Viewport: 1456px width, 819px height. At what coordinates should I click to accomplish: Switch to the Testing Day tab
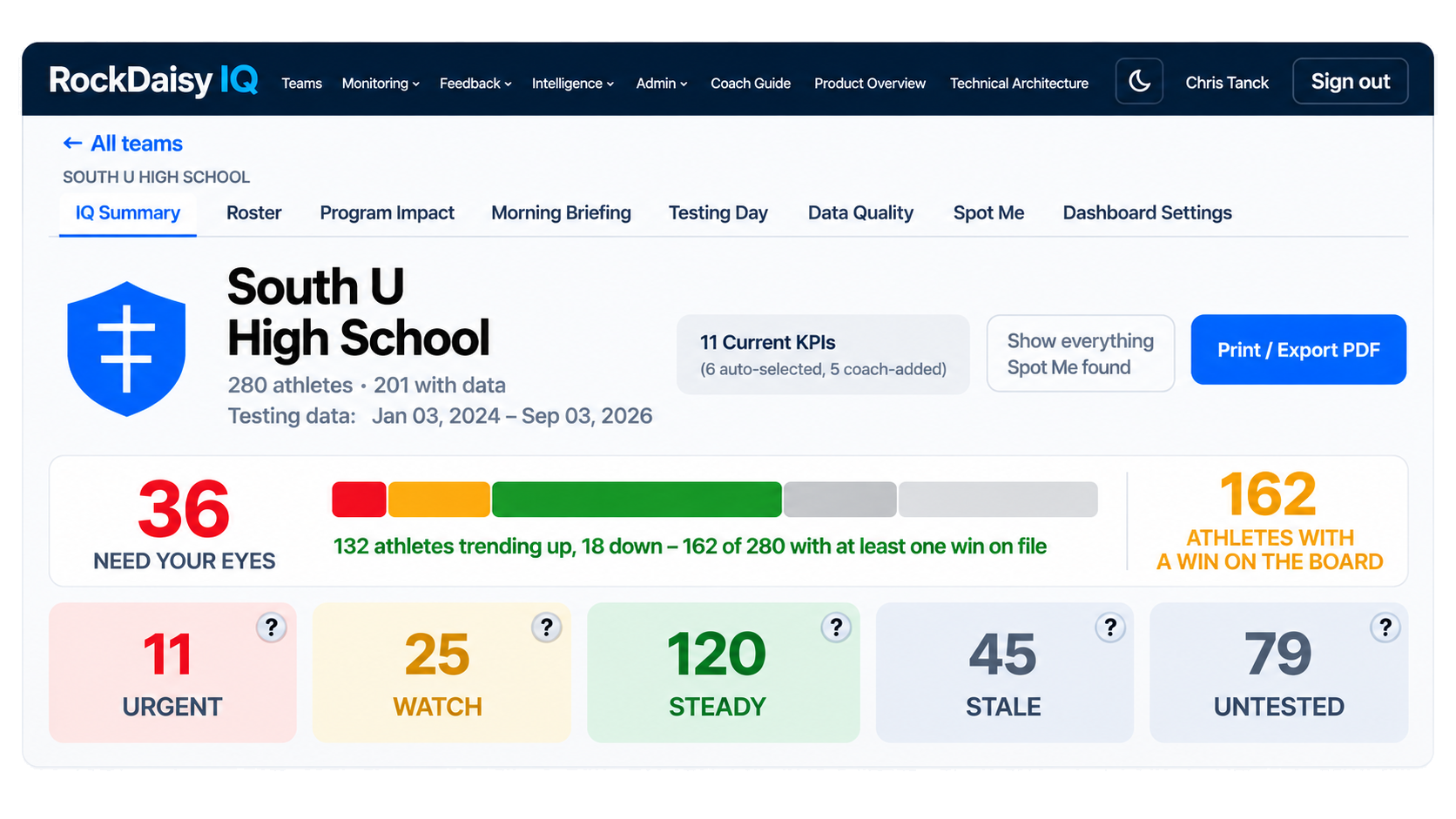(718, 213)
